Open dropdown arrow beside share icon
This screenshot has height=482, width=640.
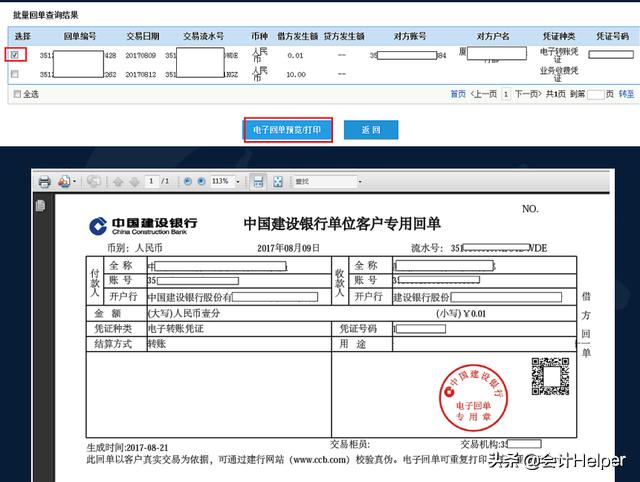tap(74, 182)
